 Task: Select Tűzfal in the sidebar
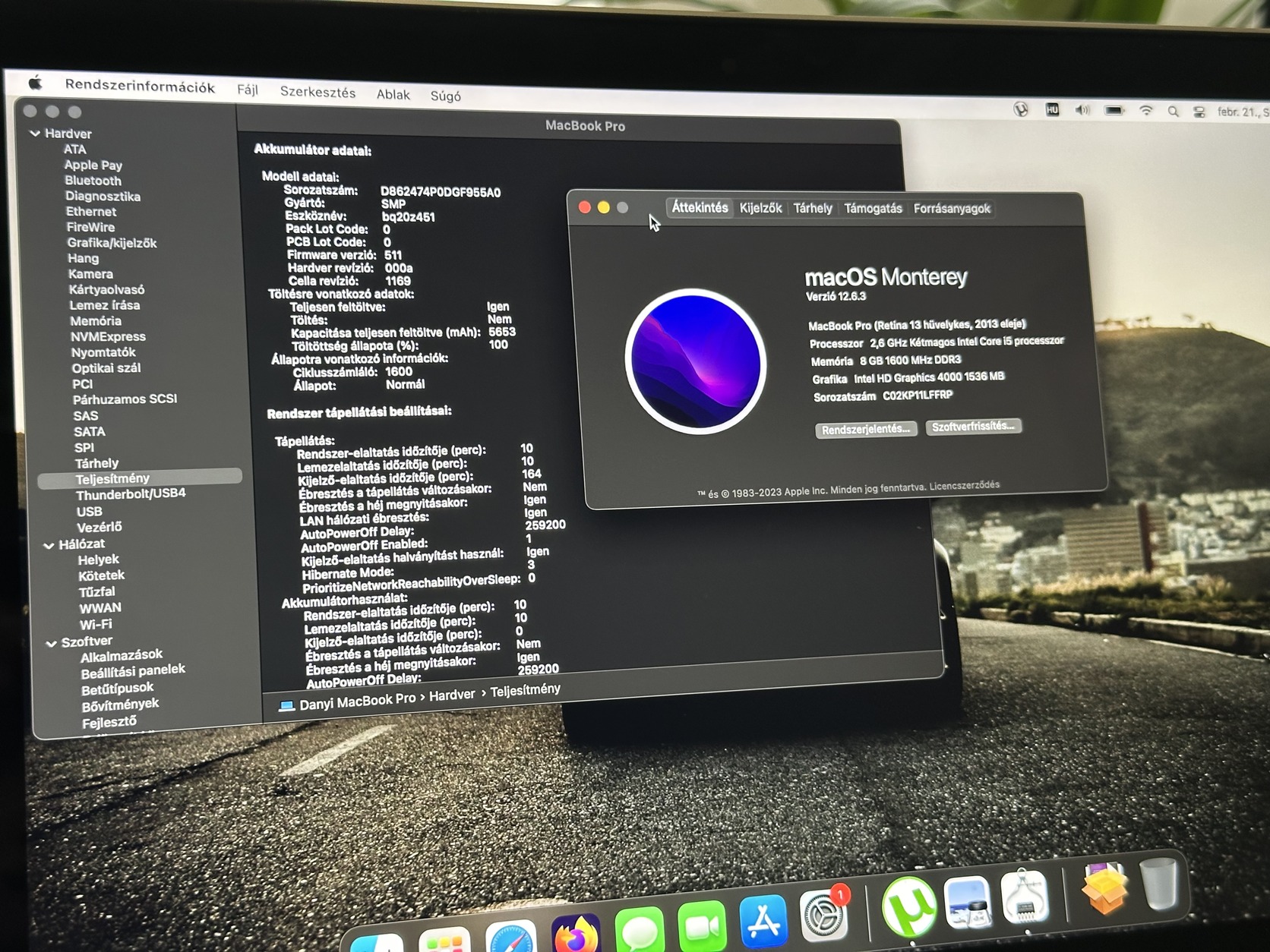[97, 592]
